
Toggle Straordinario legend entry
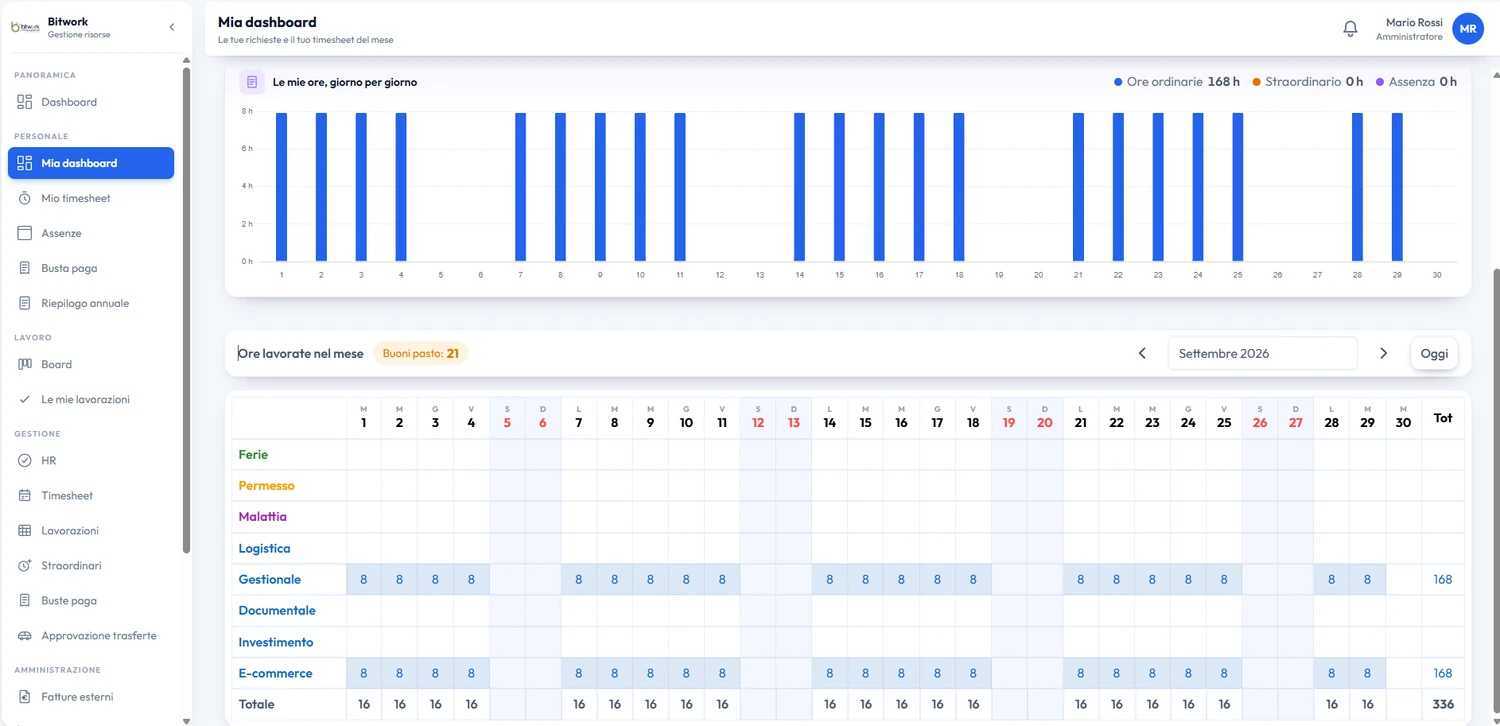(x=1307, y=82)
